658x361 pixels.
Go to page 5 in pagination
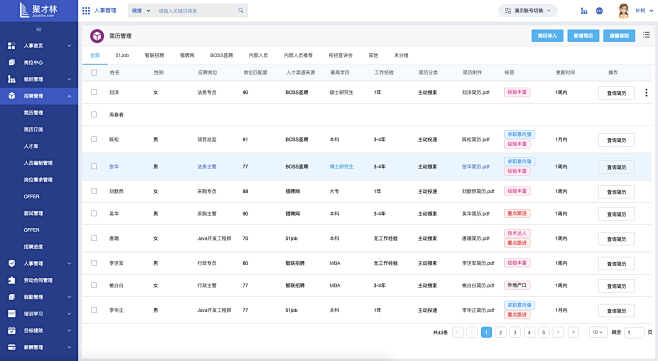tap(543, 332)
